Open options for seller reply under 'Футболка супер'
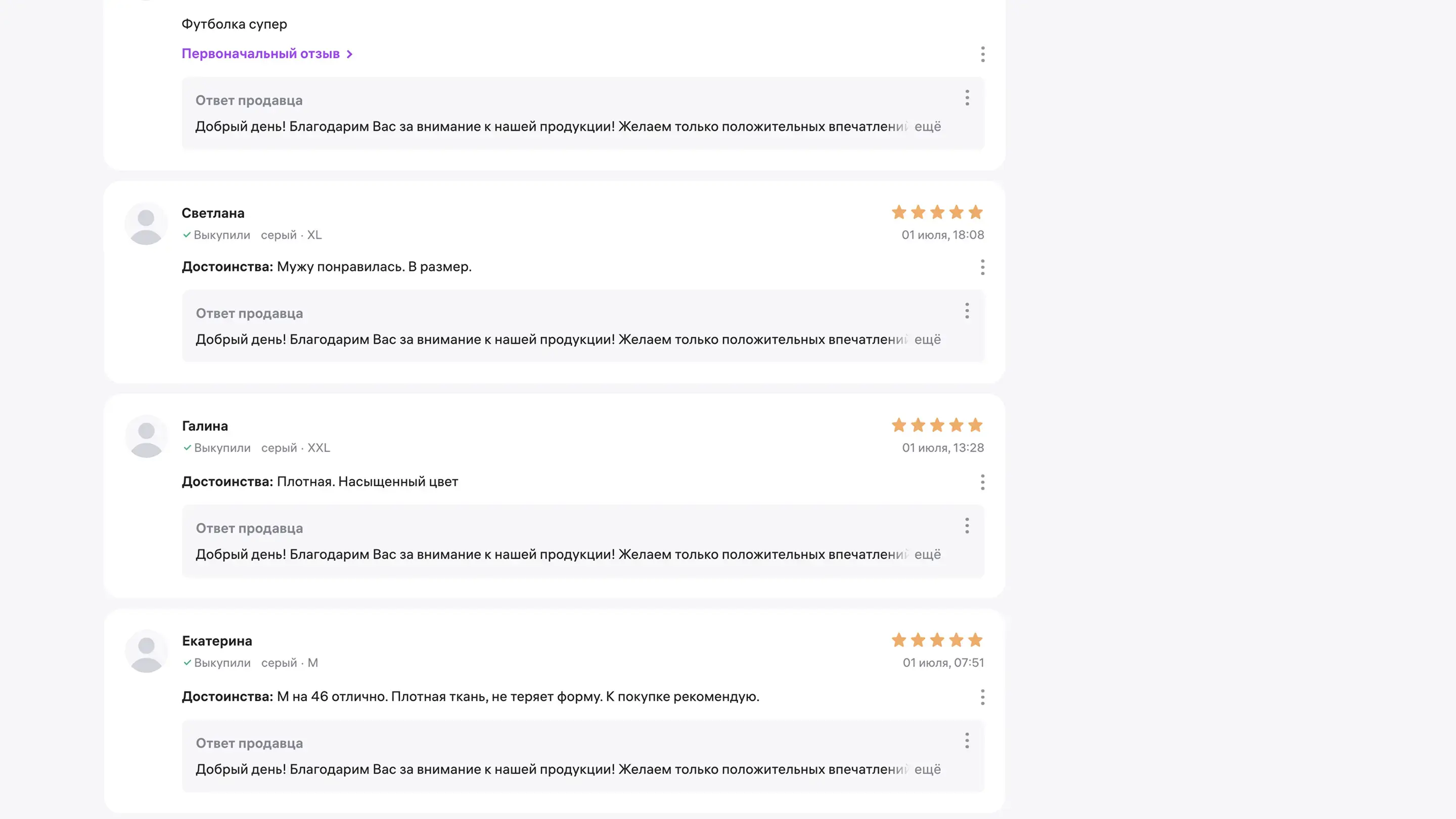The width and height of the screenshot is (1456, 819). tap(967, 98)
